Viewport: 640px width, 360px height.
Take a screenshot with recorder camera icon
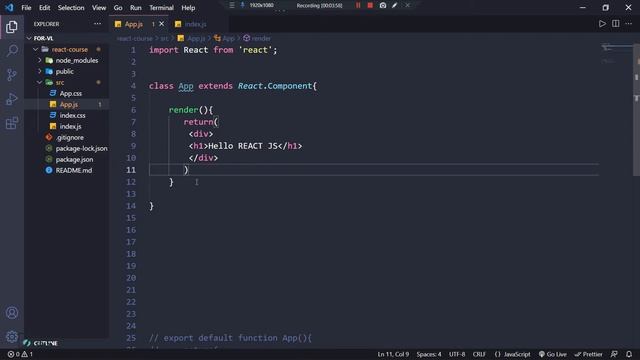[x=382, y=5]
